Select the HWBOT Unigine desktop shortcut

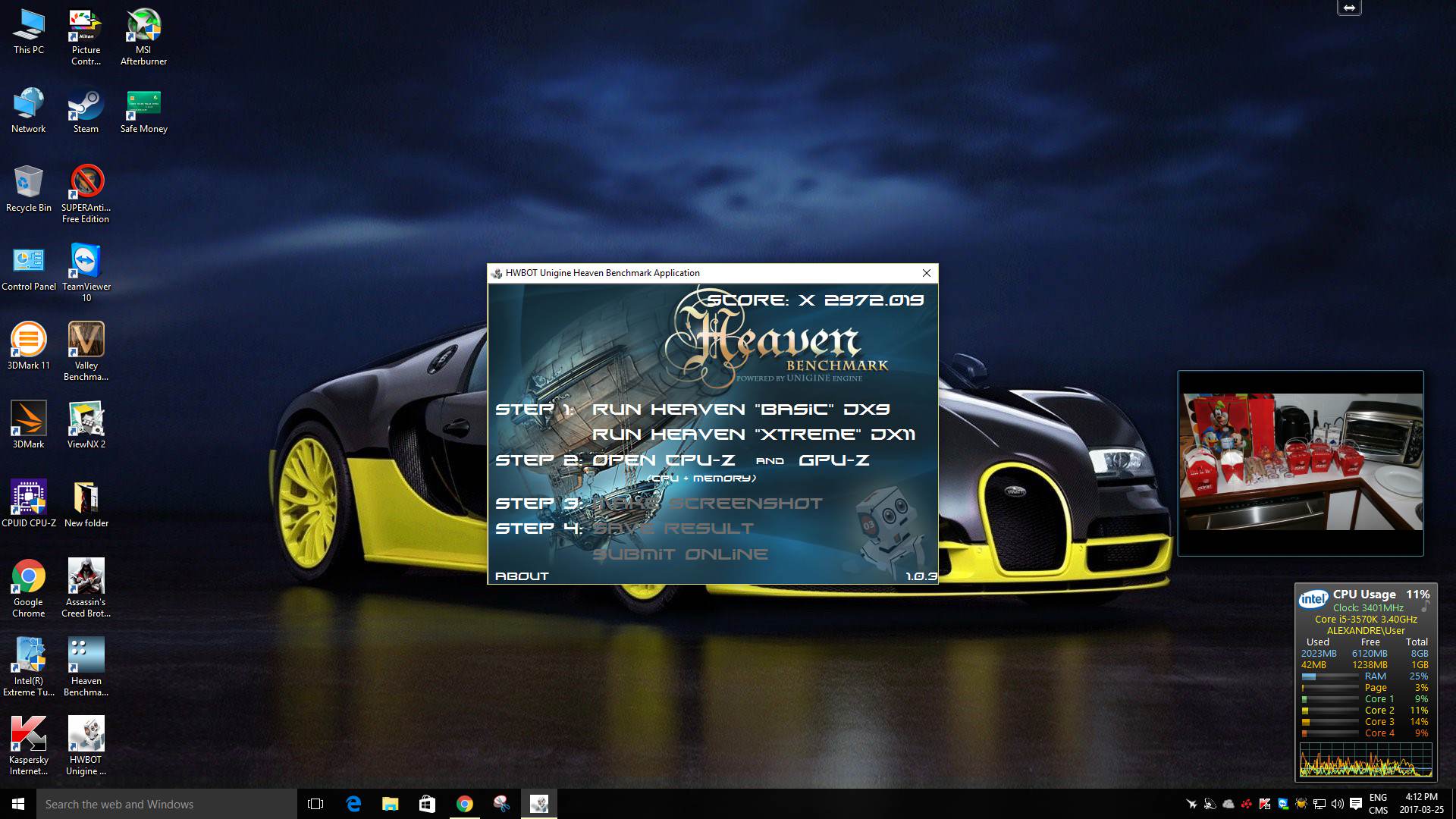coord(86,746)
